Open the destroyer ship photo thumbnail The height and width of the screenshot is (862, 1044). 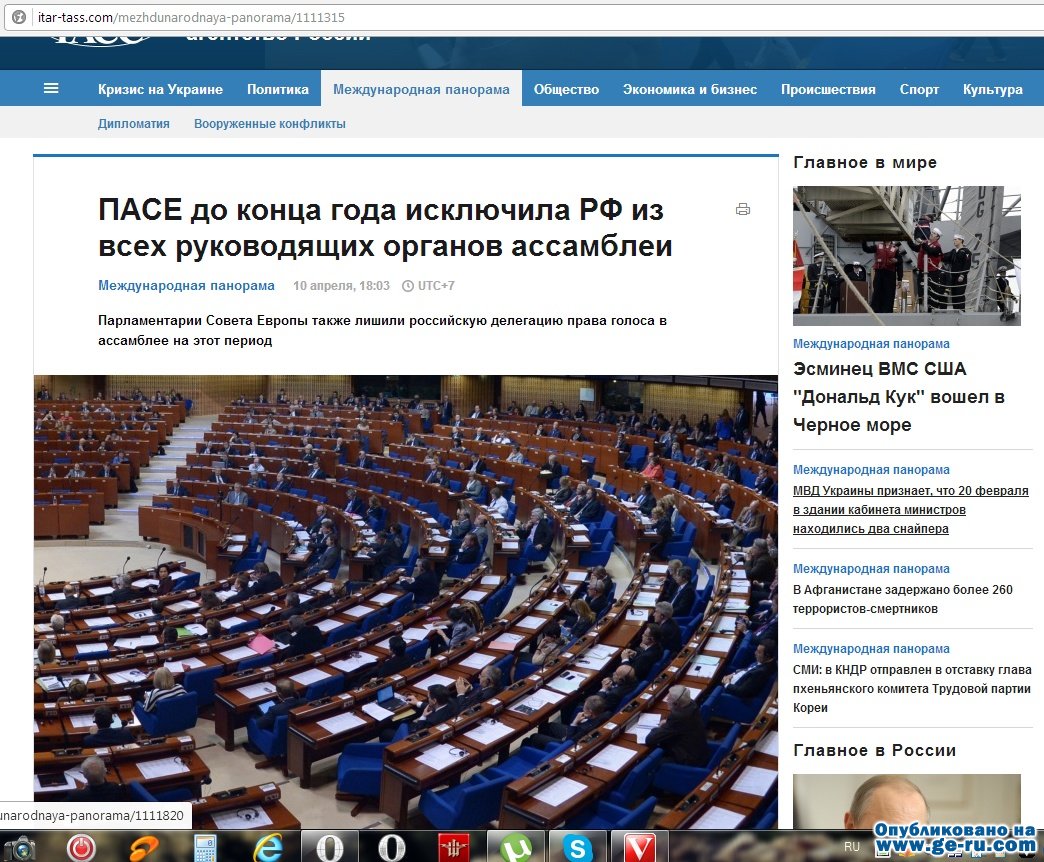[906, 255]
